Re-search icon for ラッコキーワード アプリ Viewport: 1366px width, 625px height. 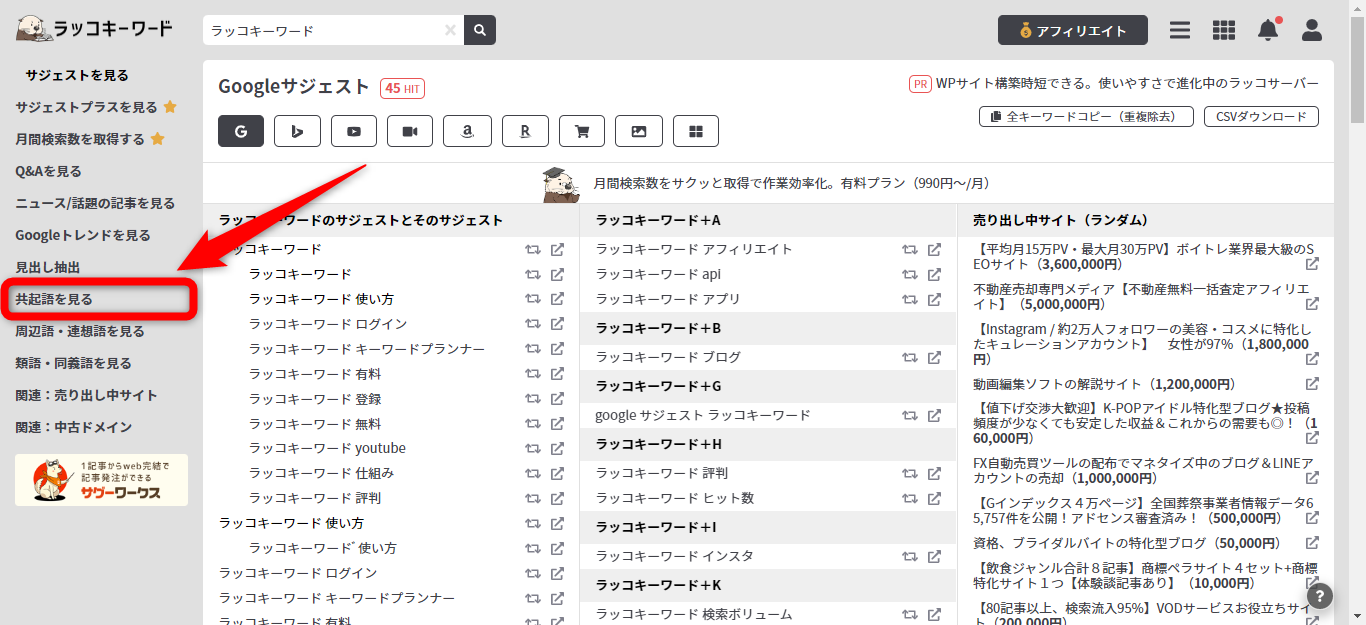pyautogui.click(x=910, y=299)
